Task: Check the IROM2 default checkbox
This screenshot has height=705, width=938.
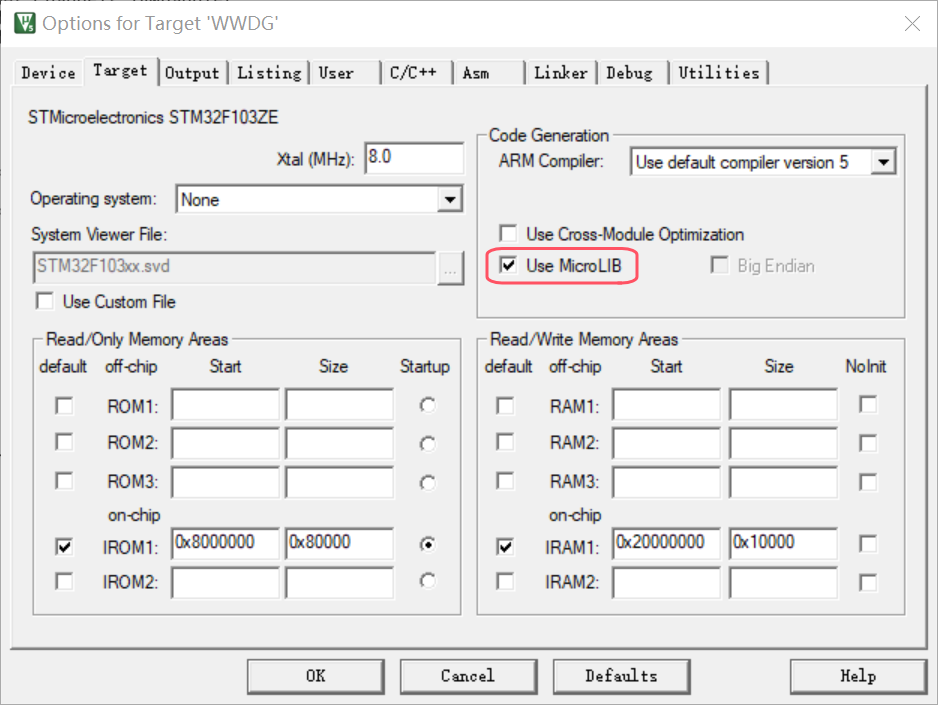Action: [64, 581]
